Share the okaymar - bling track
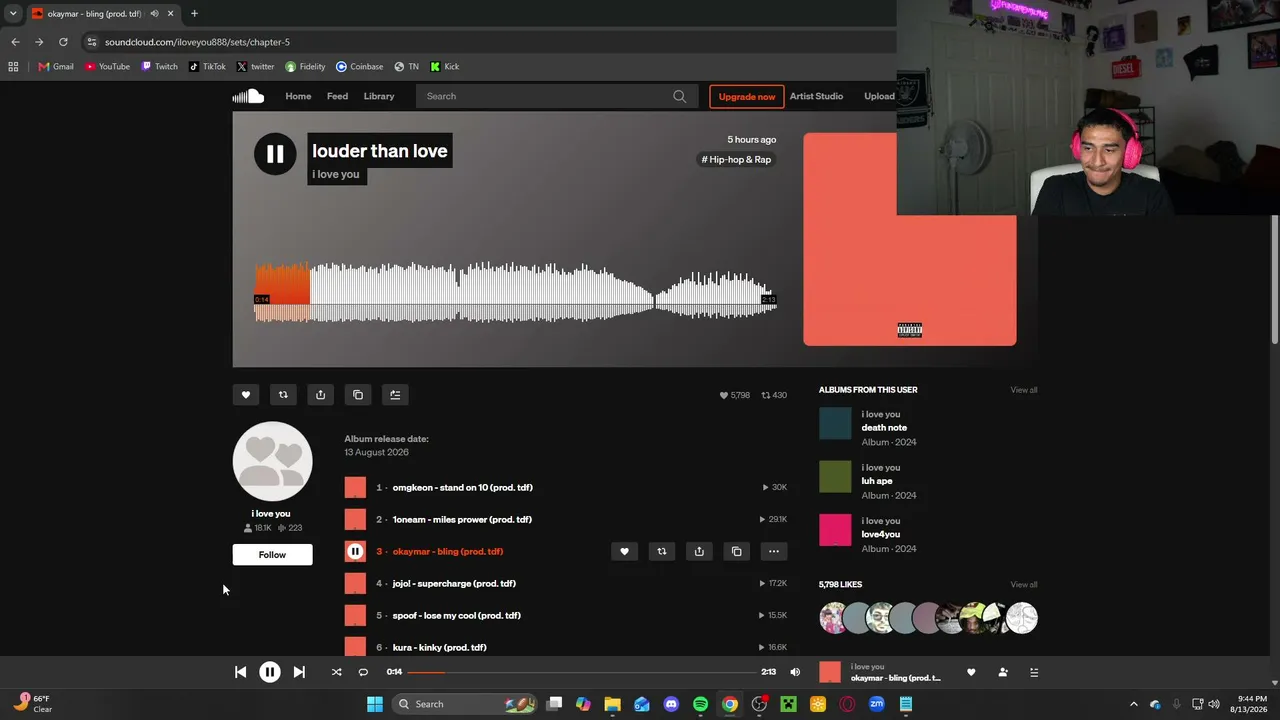 point(699,551)
